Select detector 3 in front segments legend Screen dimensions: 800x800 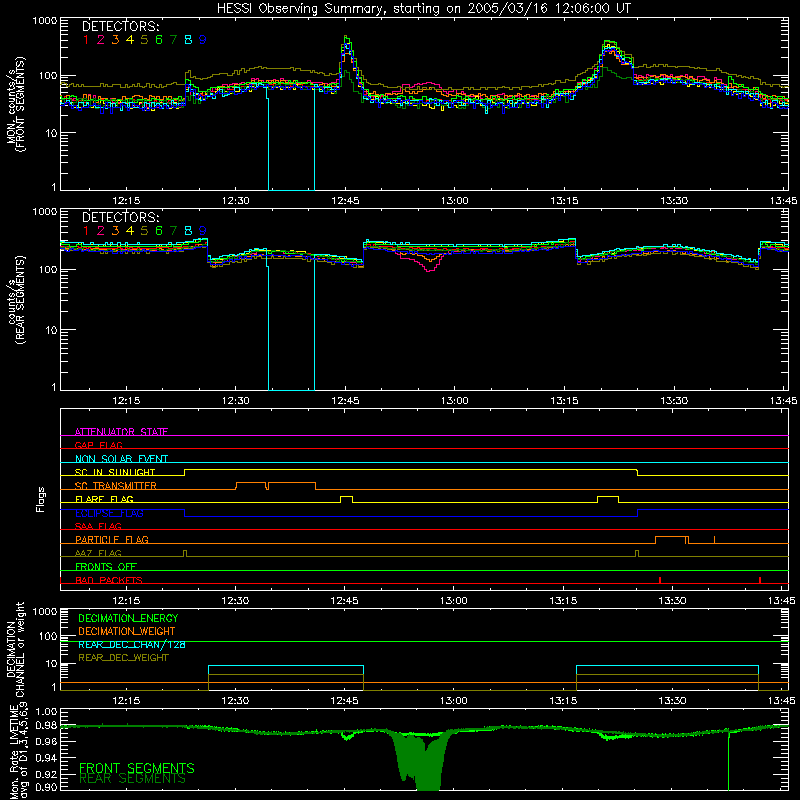(x=115, y=40)
